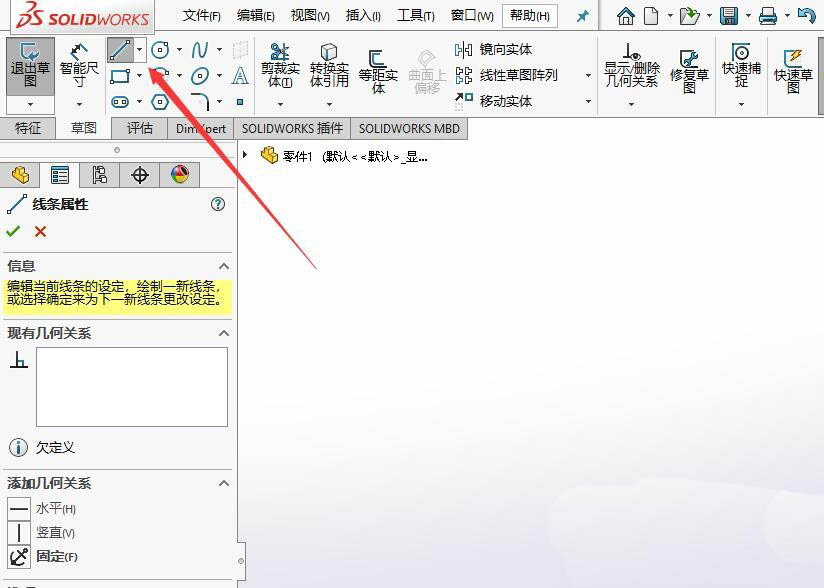Switch to the 特征 ribbon tab
Viewport: 824px width, 588px height.
point(28,128)
